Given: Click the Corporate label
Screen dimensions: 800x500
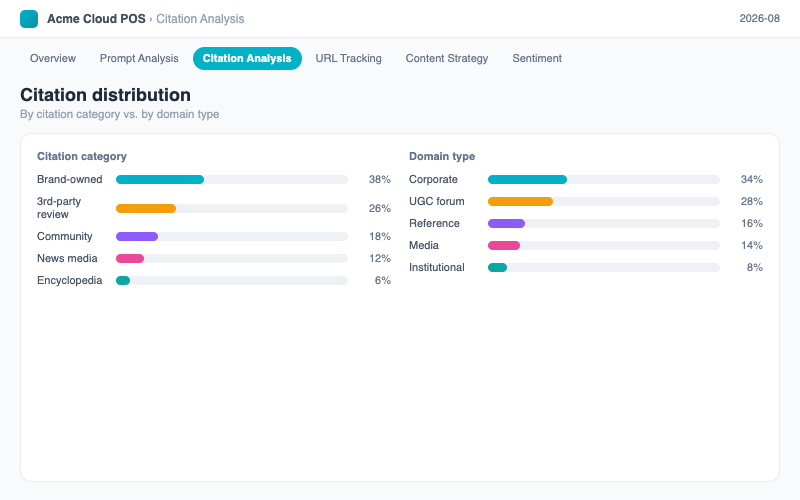Looking at the screenshot, I should tap(433, 180).
